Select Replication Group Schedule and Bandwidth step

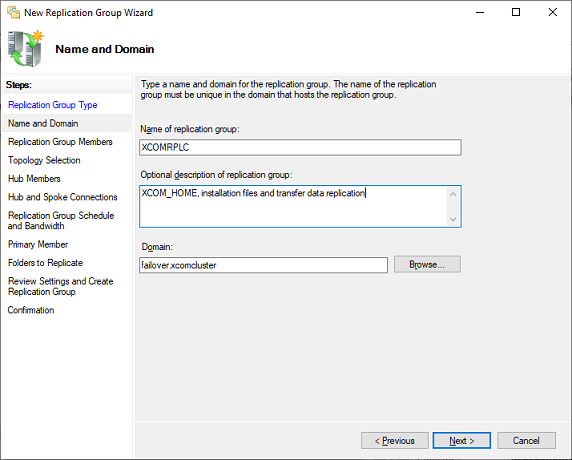(x=61, y=221)
